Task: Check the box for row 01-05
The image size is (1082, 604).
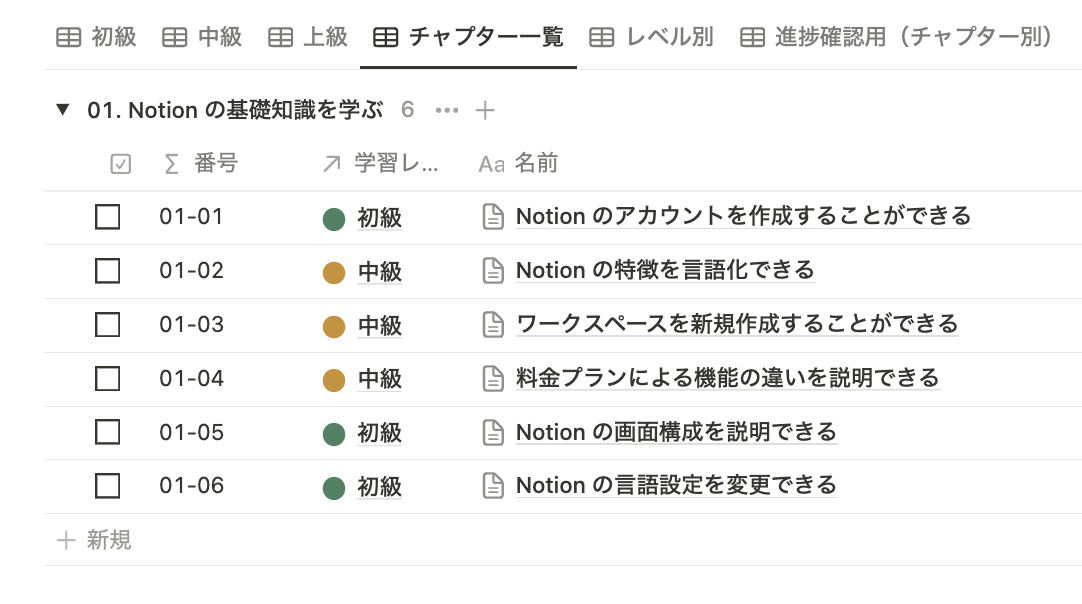Action: [108, 432]
